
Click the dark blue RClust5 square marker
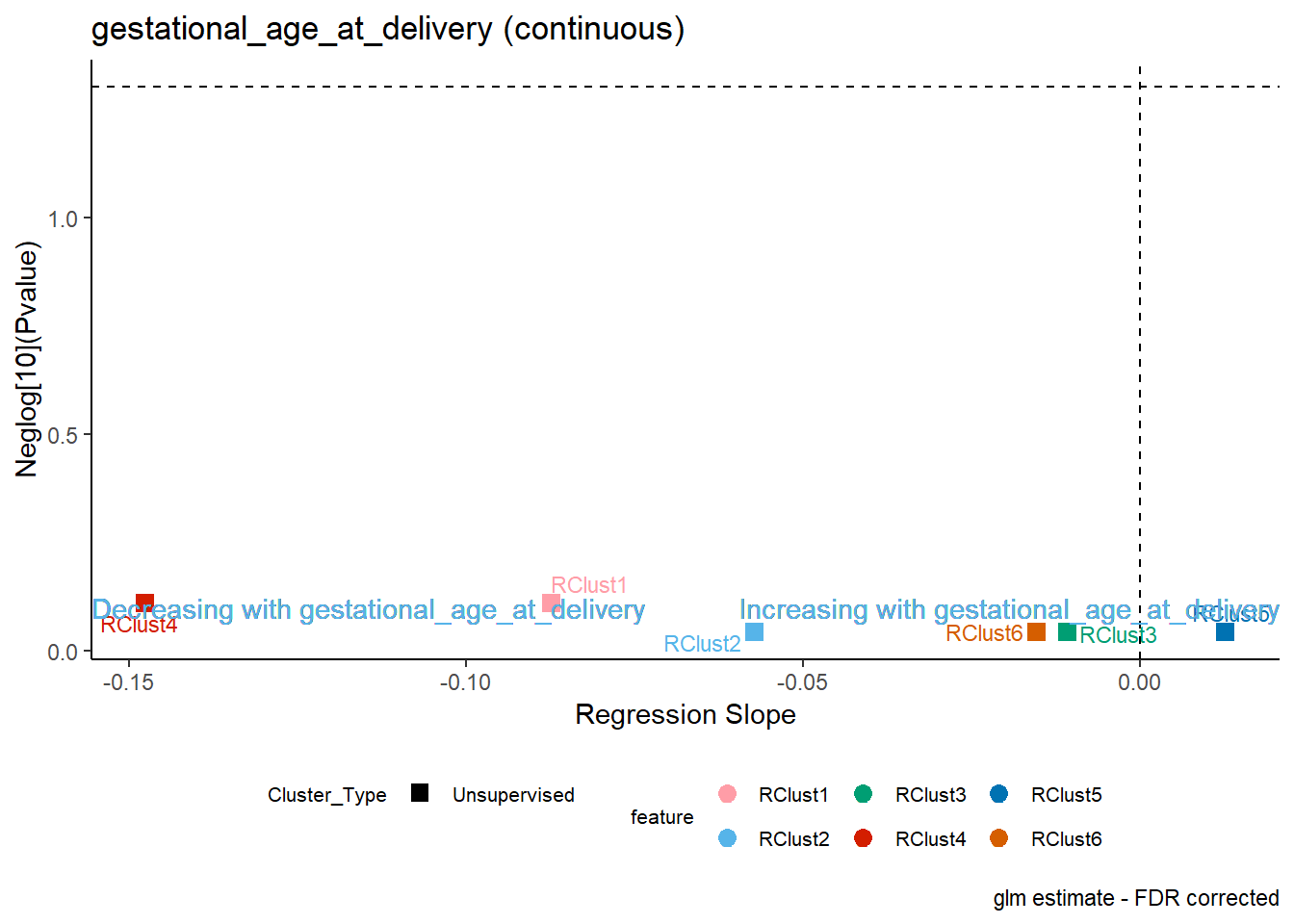[1225, 632]
